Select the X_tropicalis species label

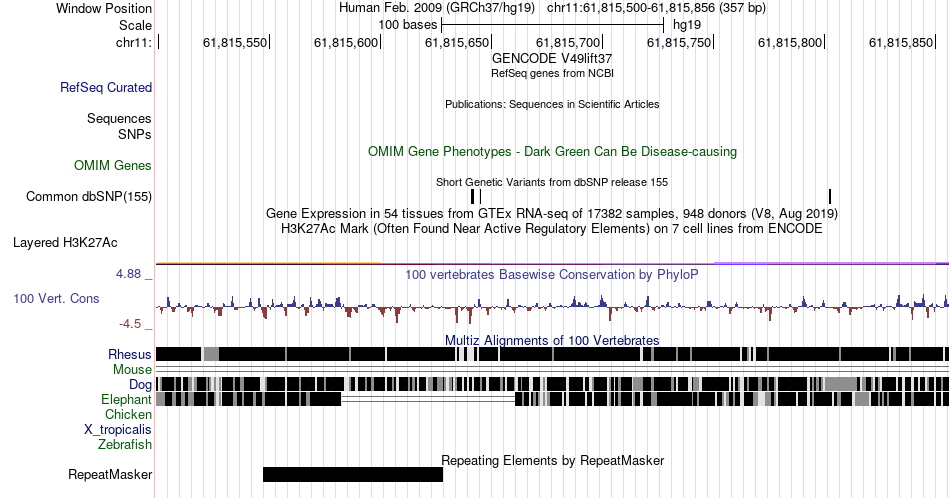[x=118, y=429]
